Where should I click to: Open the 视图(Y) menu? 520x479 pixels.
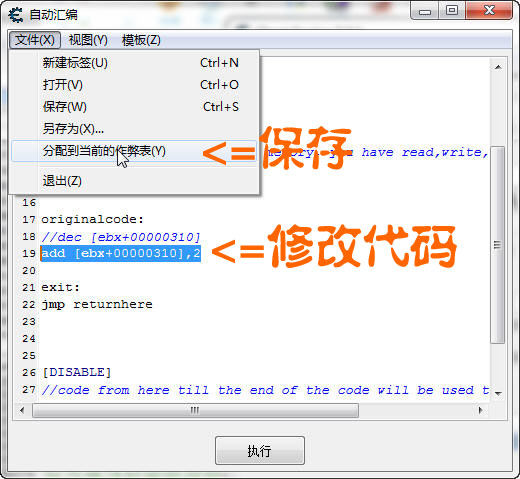point(88,40)
